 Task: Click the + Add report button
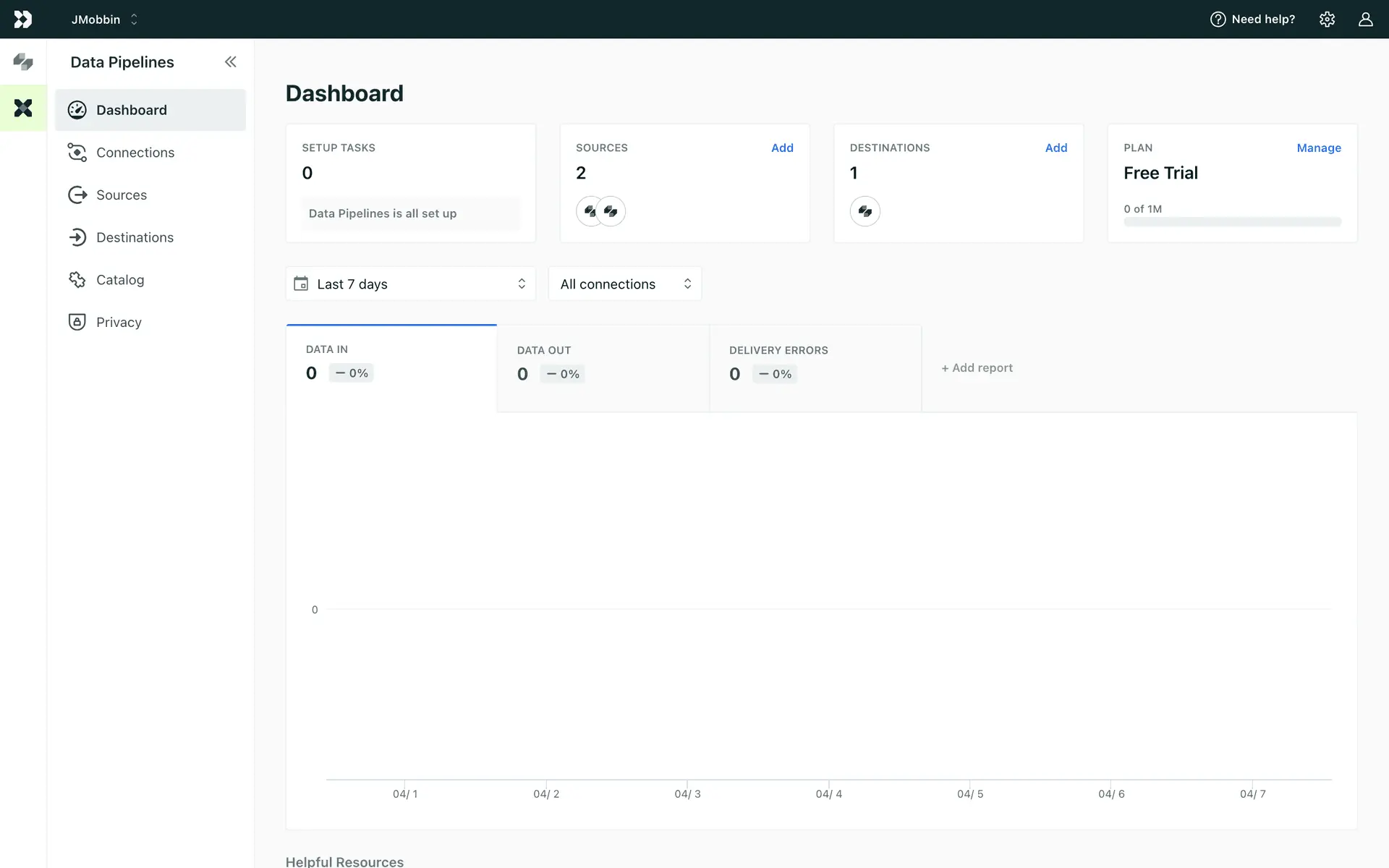(977, 368)
